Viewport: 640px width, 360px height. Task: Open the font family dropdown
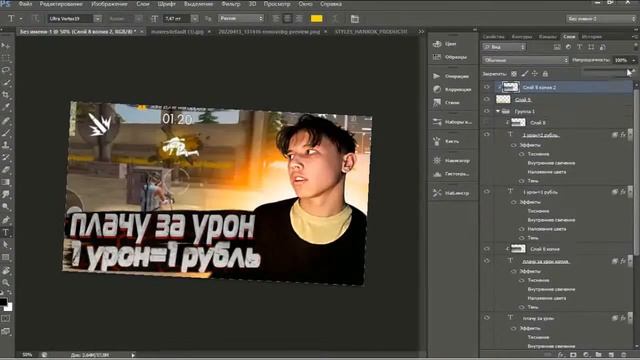click(x=98, y=19)
